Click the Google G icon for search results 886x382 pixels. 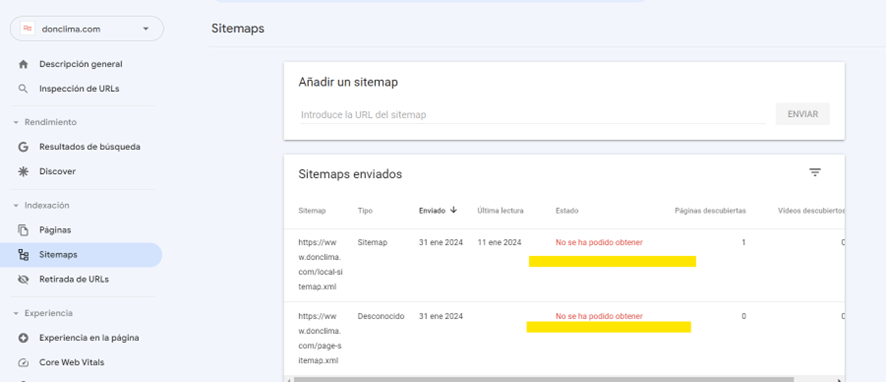[23, 147]
